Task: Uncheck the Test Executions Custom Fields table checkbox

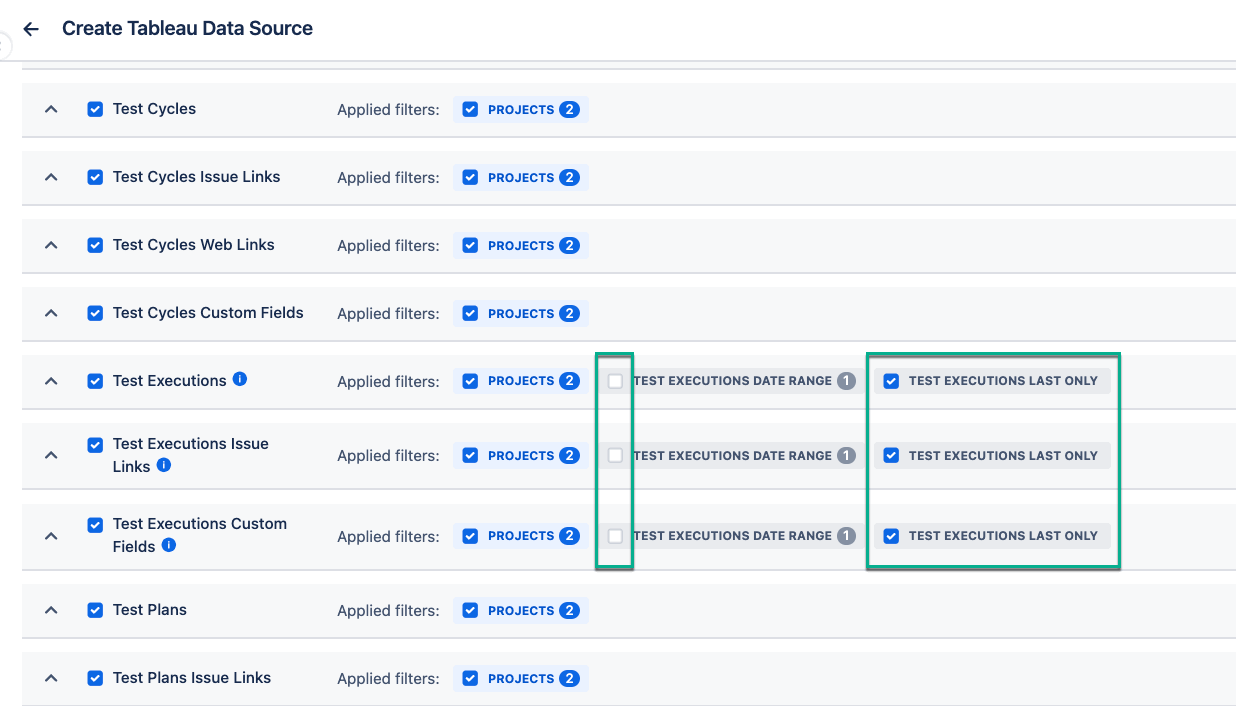Action: 95,524
